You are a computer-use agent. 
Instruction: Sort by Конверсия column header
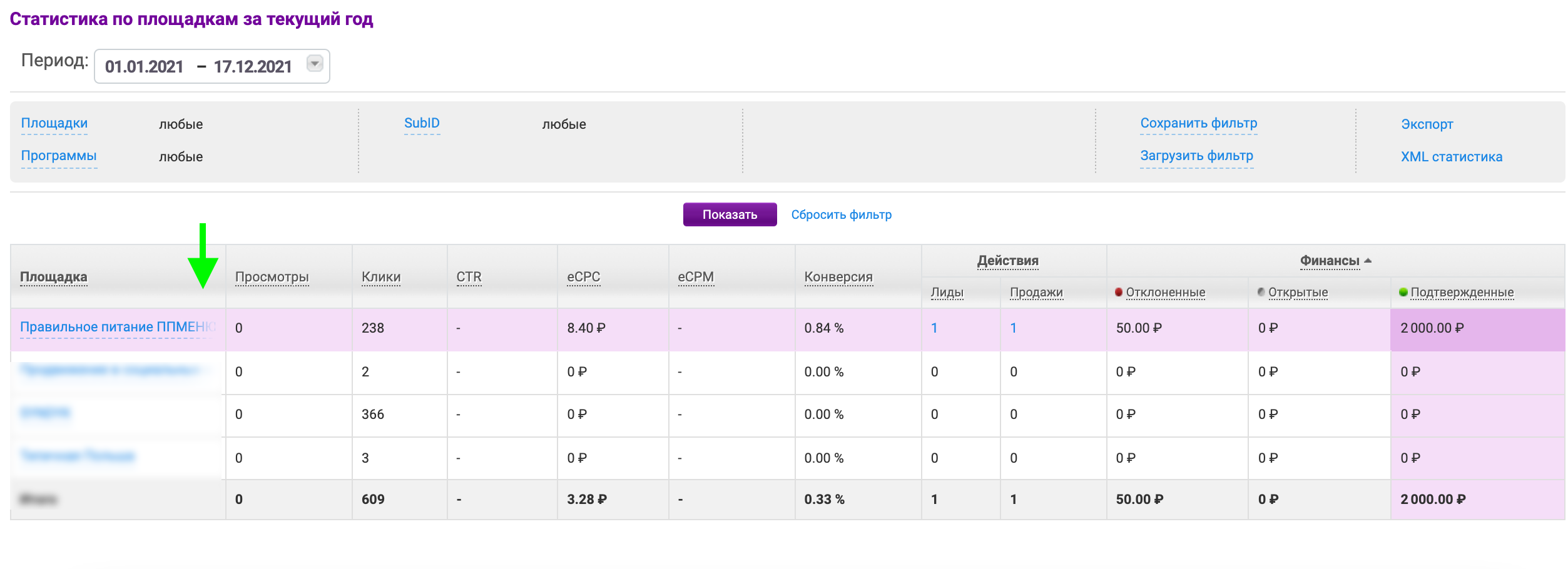[838, 276]
